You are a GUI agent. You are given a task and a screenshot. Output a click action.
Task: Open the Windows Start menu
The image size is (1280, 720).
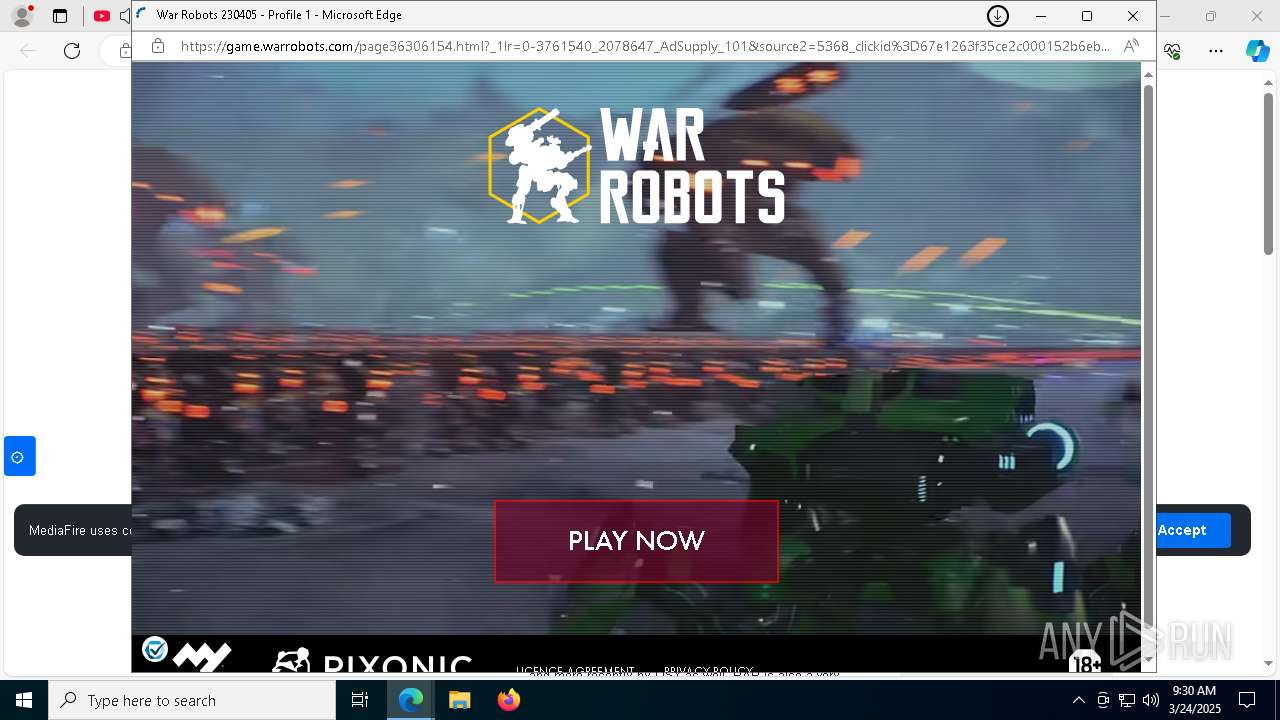(24, 700)
